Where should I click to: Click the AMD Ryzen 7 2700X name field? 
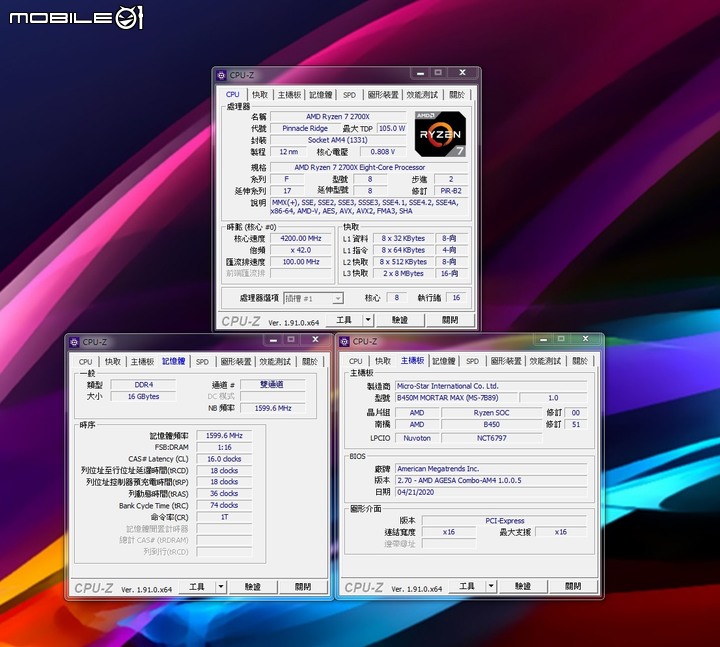(x=338, y=117)
